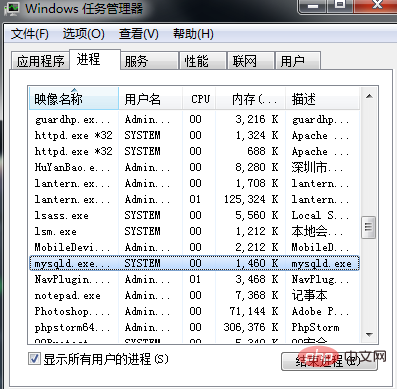Click the scrollbar down arrow
This screenshot has width=397, height=389.
[x=369, y=334]
